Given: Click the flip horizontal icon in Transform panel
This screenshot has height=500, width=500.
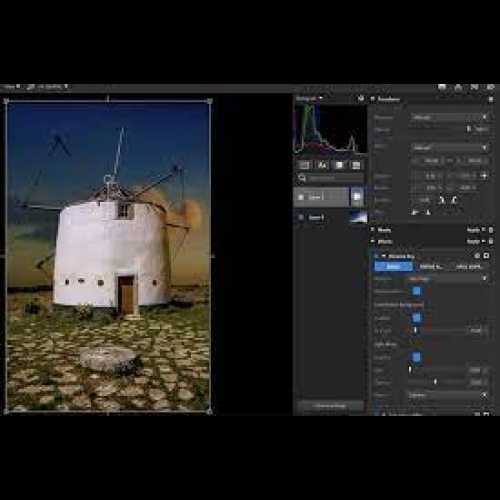Looking at the screenshot, I should click(x=415, y=212).
